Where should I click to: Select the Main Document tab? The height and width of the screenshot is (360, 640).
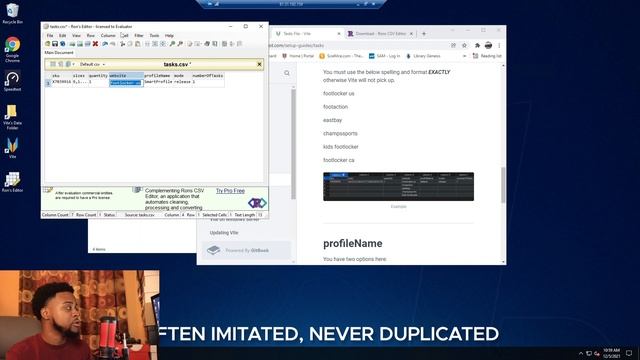click(59, 53)
